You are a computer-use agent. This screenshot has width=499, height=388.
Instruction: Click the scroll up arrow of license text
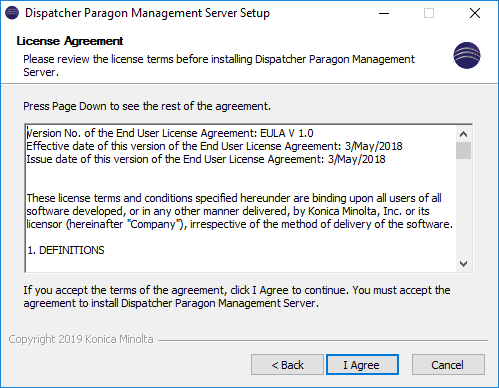[x=463, y=134]
